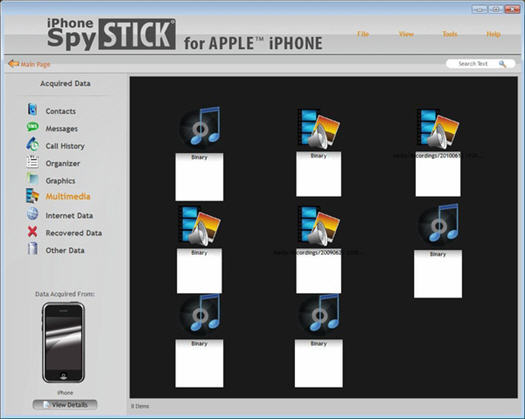The width and height of the screenshot is (525, 419).
Task: Click the Call History label
Action: [x=65, y=146]
